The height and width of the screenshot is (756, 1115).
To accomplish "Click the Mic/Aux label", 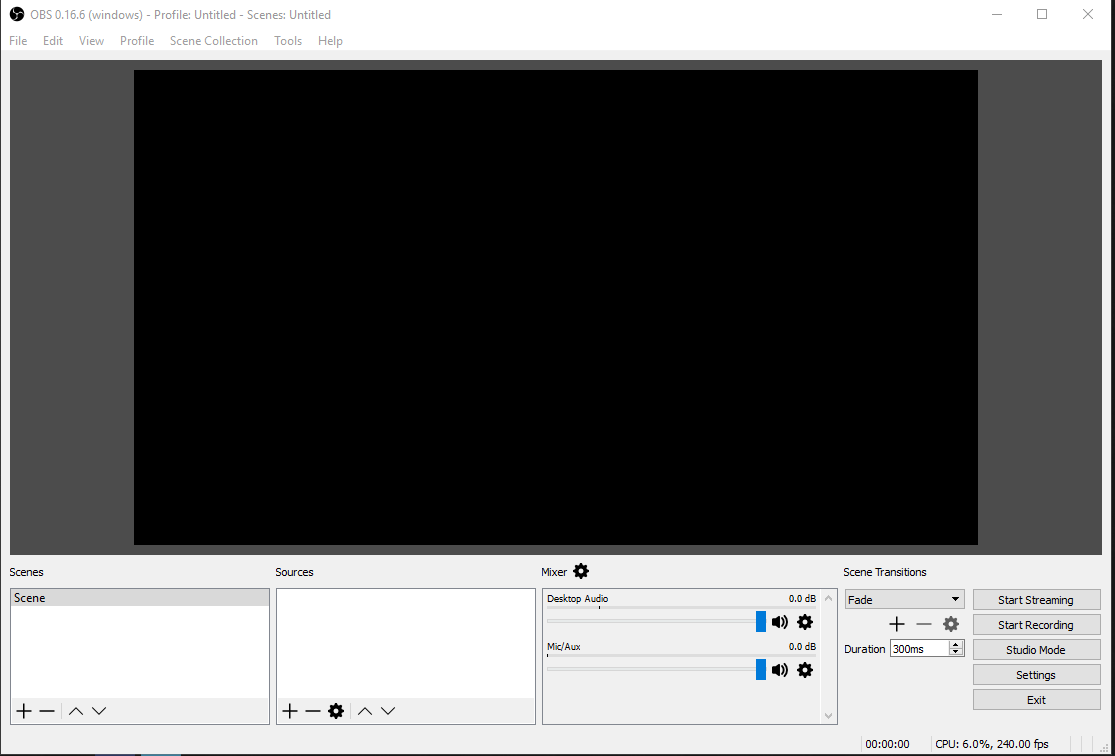I will (x=564, y=646).
